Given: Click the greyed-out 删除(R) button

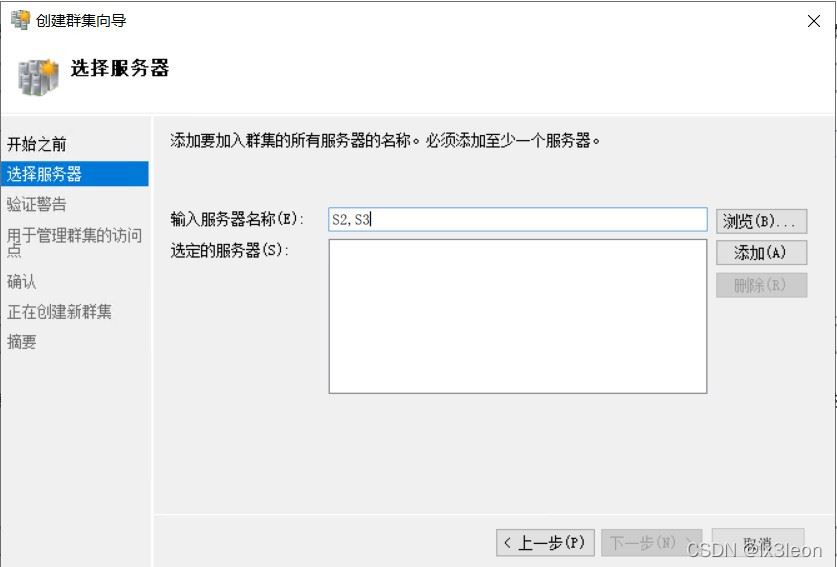Looking at the screenshot, I should coord(761,285).
